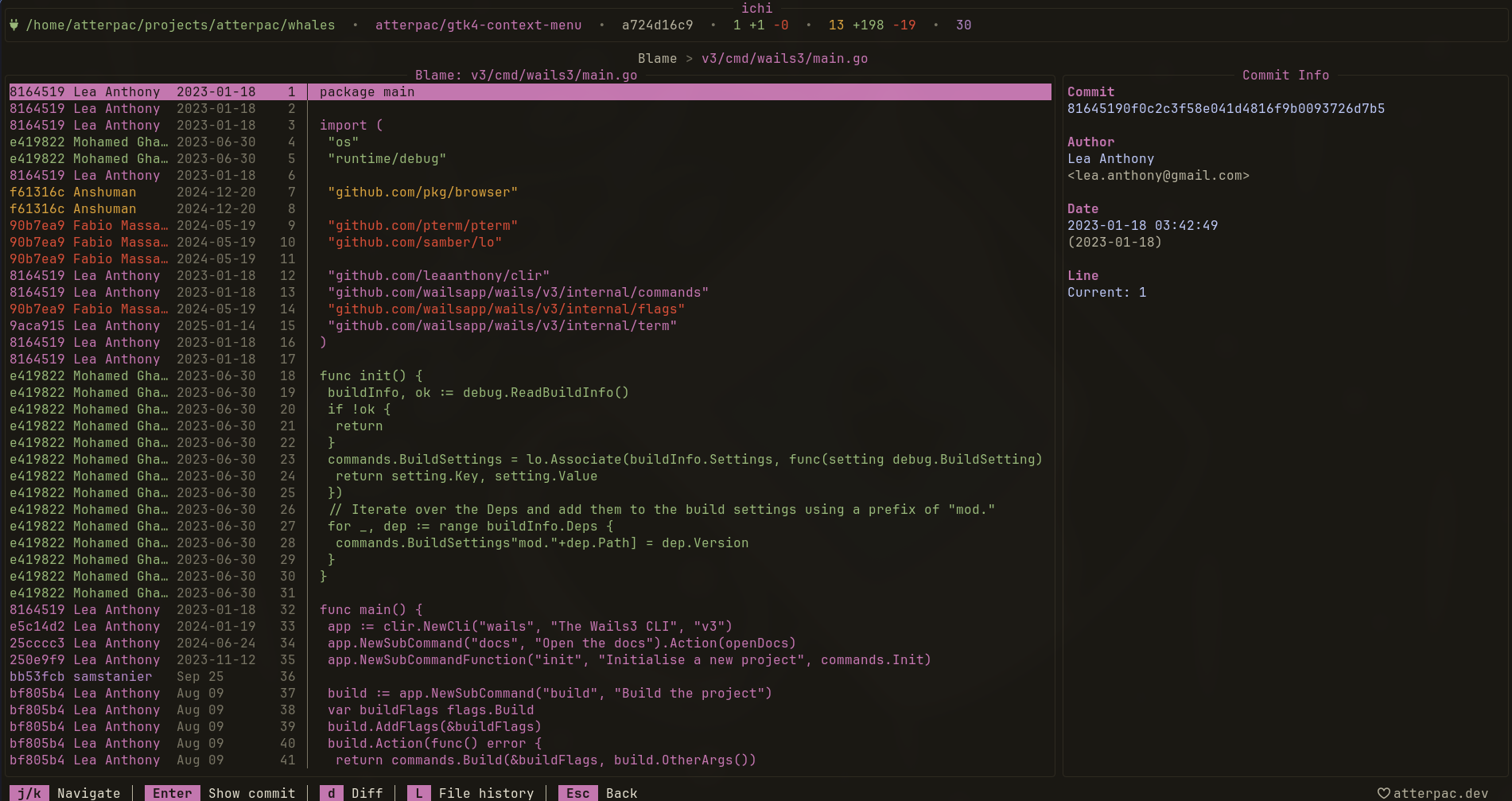The width and height of the screenshot is (1512, 801).
Task: Click commit 9aca915 dated 2025-01-14
Action: pyautogui.click(x=37, y=325)
